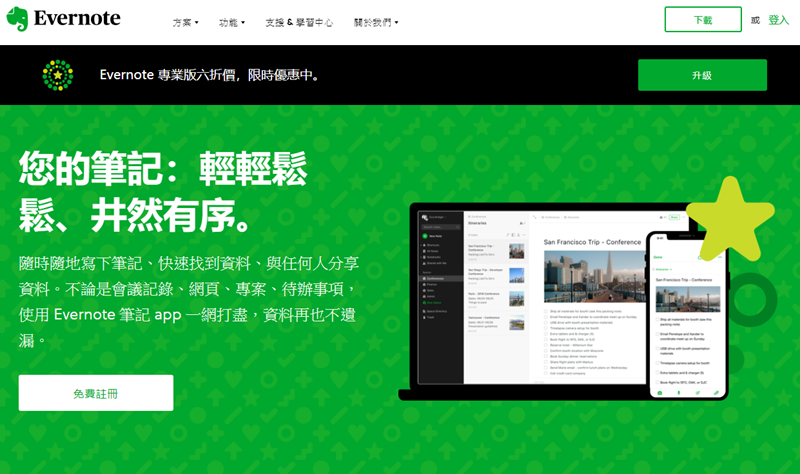Click the 下載 download button
This screenshot has width=800, height=474.
(x=703, y=20)
